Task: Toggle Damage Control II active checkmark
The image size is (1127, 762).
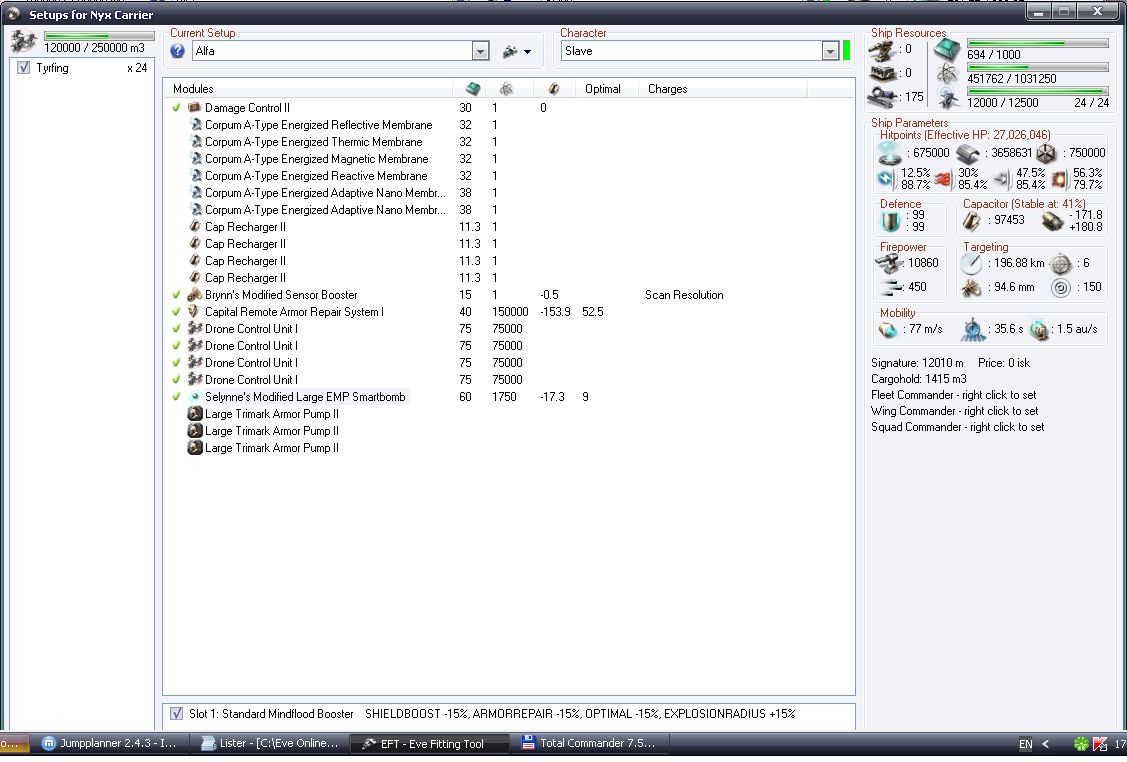Action: click(176, 108)
